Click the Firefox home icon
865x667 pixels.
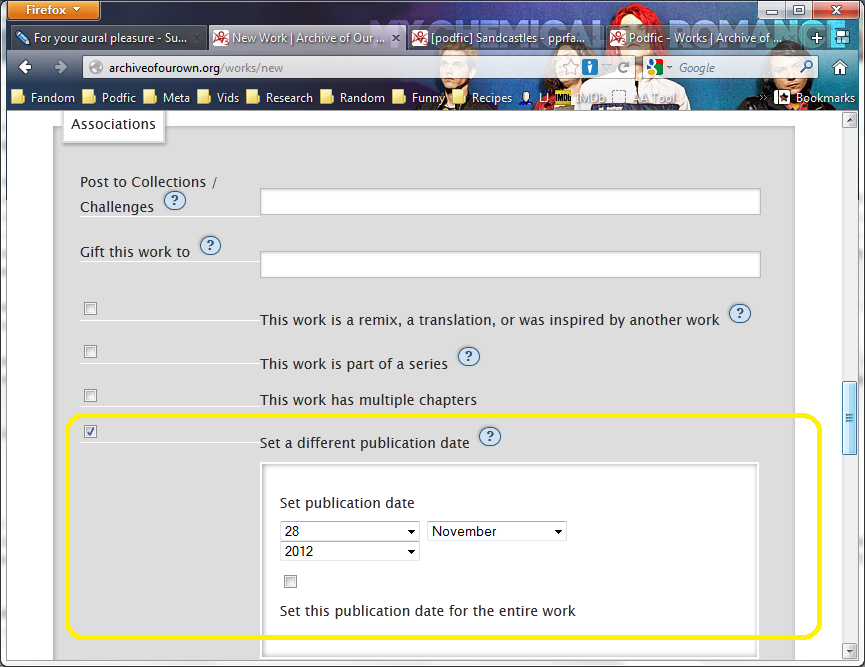click(x=839, y=67)
